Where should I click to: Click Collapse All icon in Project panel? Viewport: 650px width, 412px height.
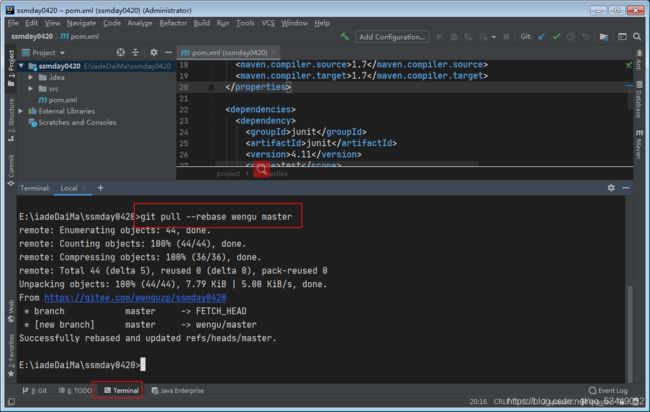pyautogui.click(x=136, y=52)
